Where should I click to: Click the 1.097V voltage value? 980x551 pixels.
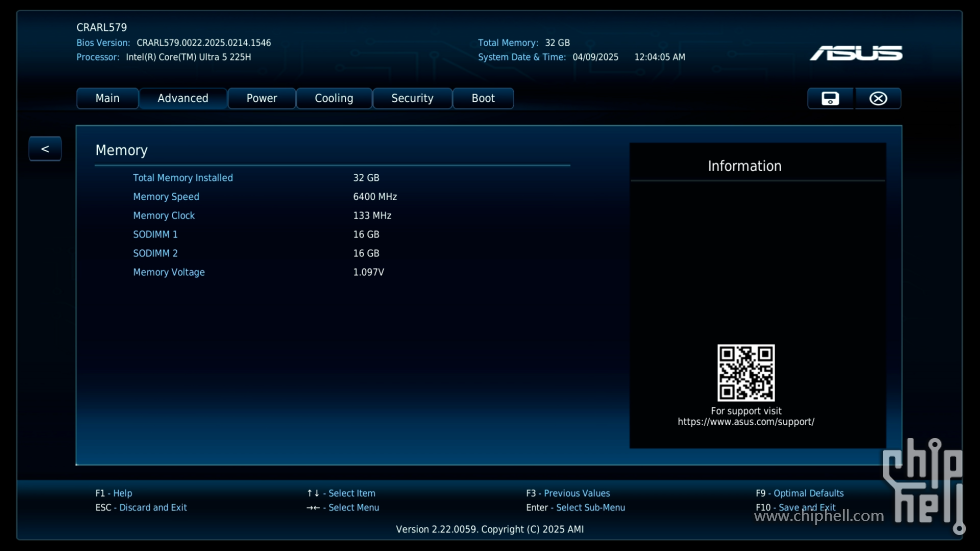(369, 272)
